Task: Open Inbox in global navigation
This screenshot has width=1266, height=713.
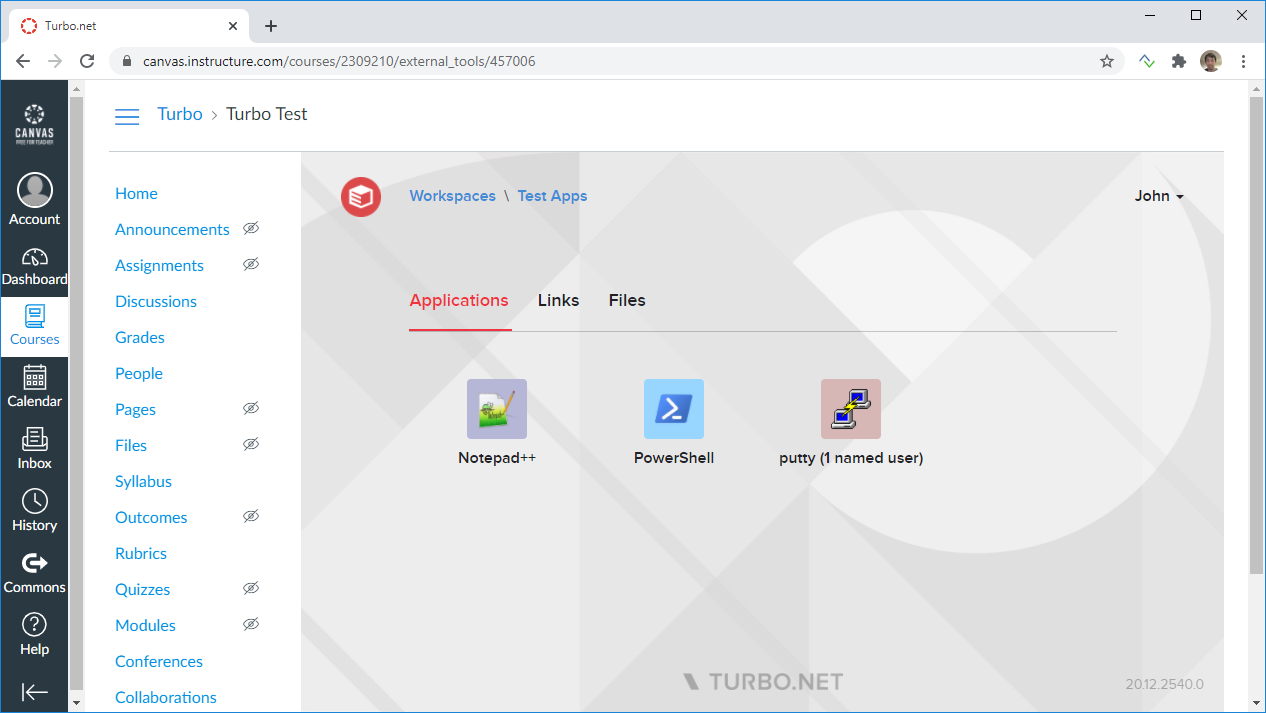Action: pyautogui.click(x=34, y=449)
